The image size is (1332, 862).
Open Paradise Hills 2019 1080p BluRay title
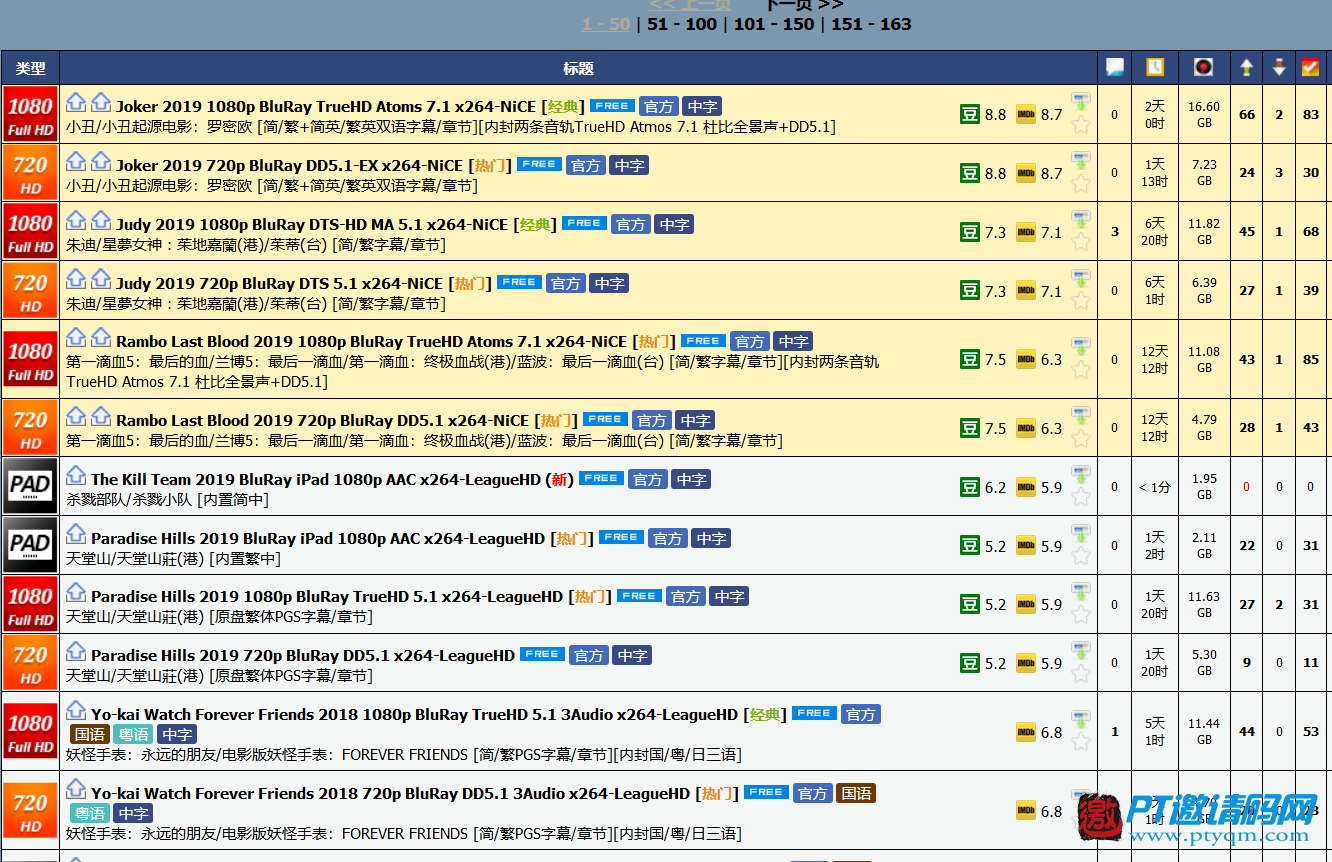coord(327,596)
